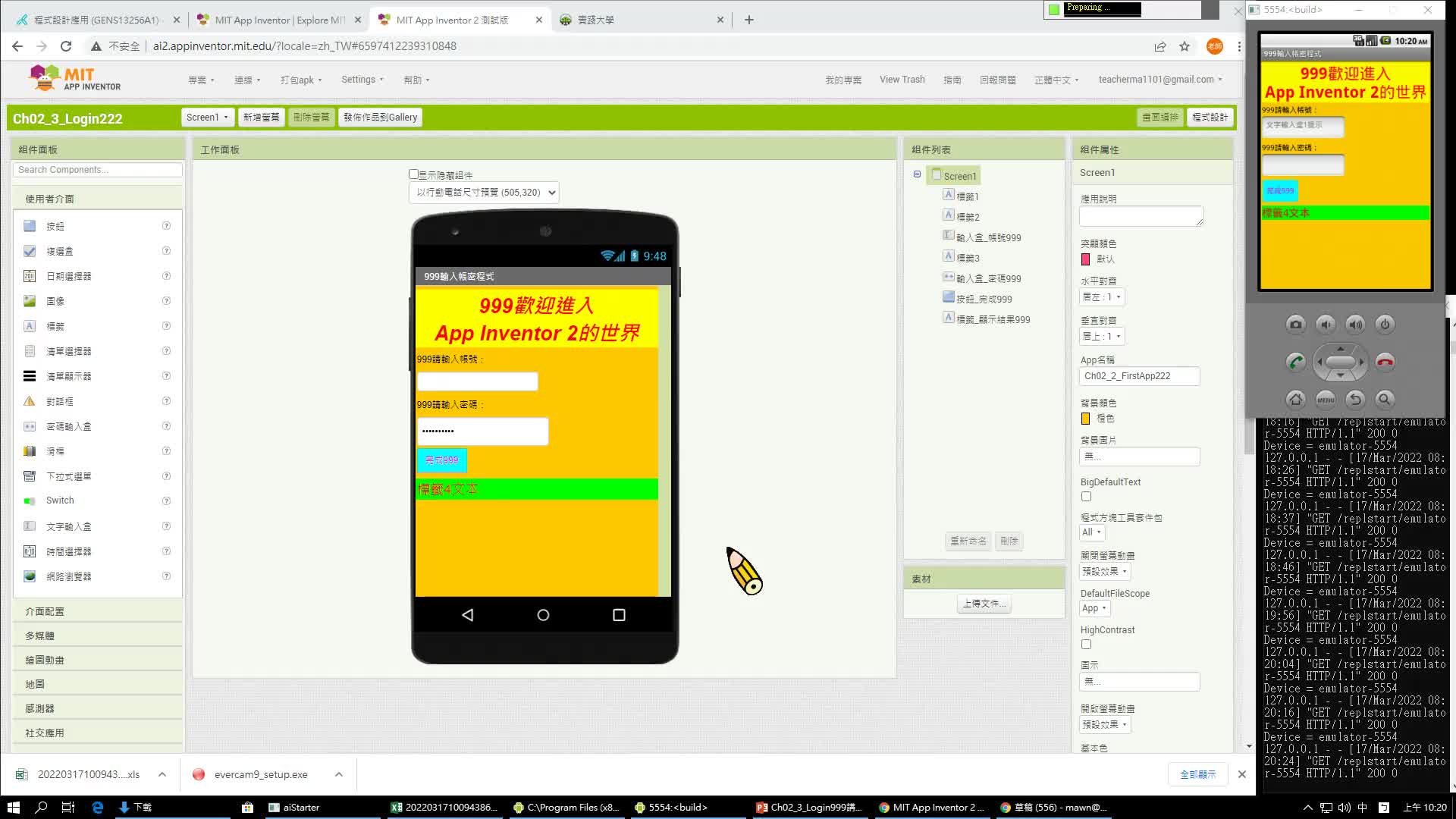
Task: Expand the 多媒體 palette section
Action: coord(98,635)
